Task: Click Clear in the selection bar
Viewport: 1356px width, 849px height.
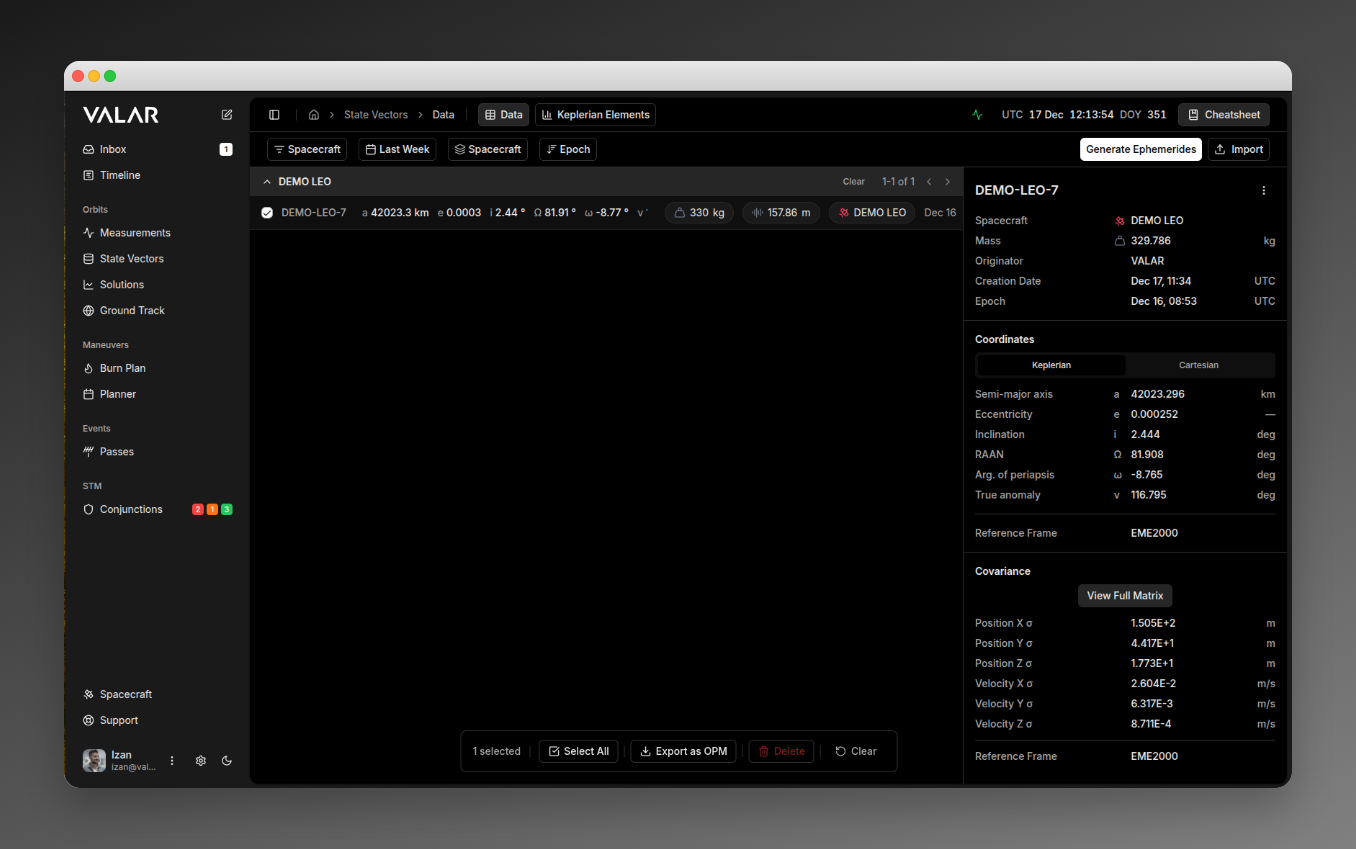Action: point(856,751)
